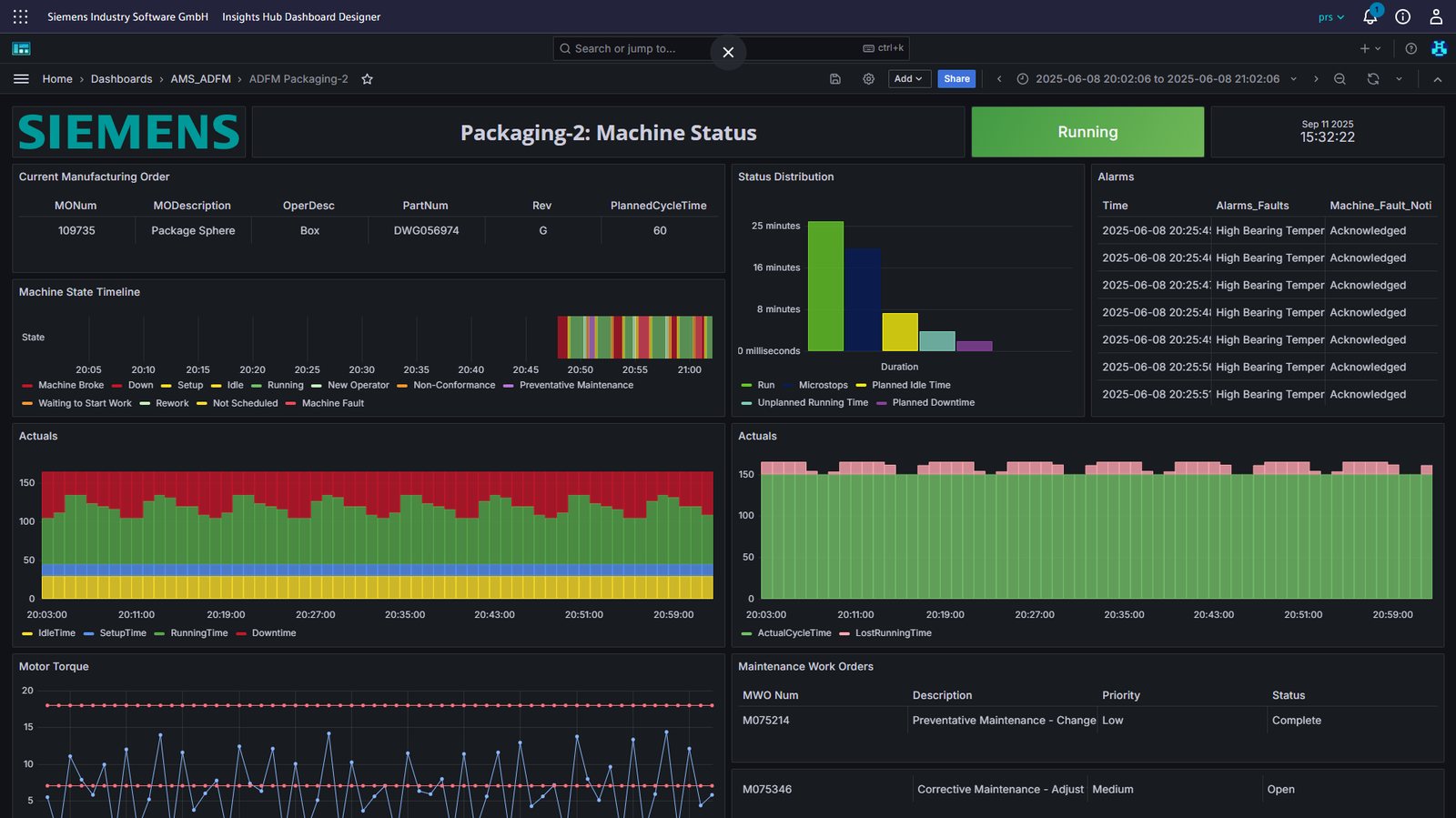Click the pixelated user avatar icon
Image resolution: width=1456 pixels, height=818 pixels.
point(1439,48)
